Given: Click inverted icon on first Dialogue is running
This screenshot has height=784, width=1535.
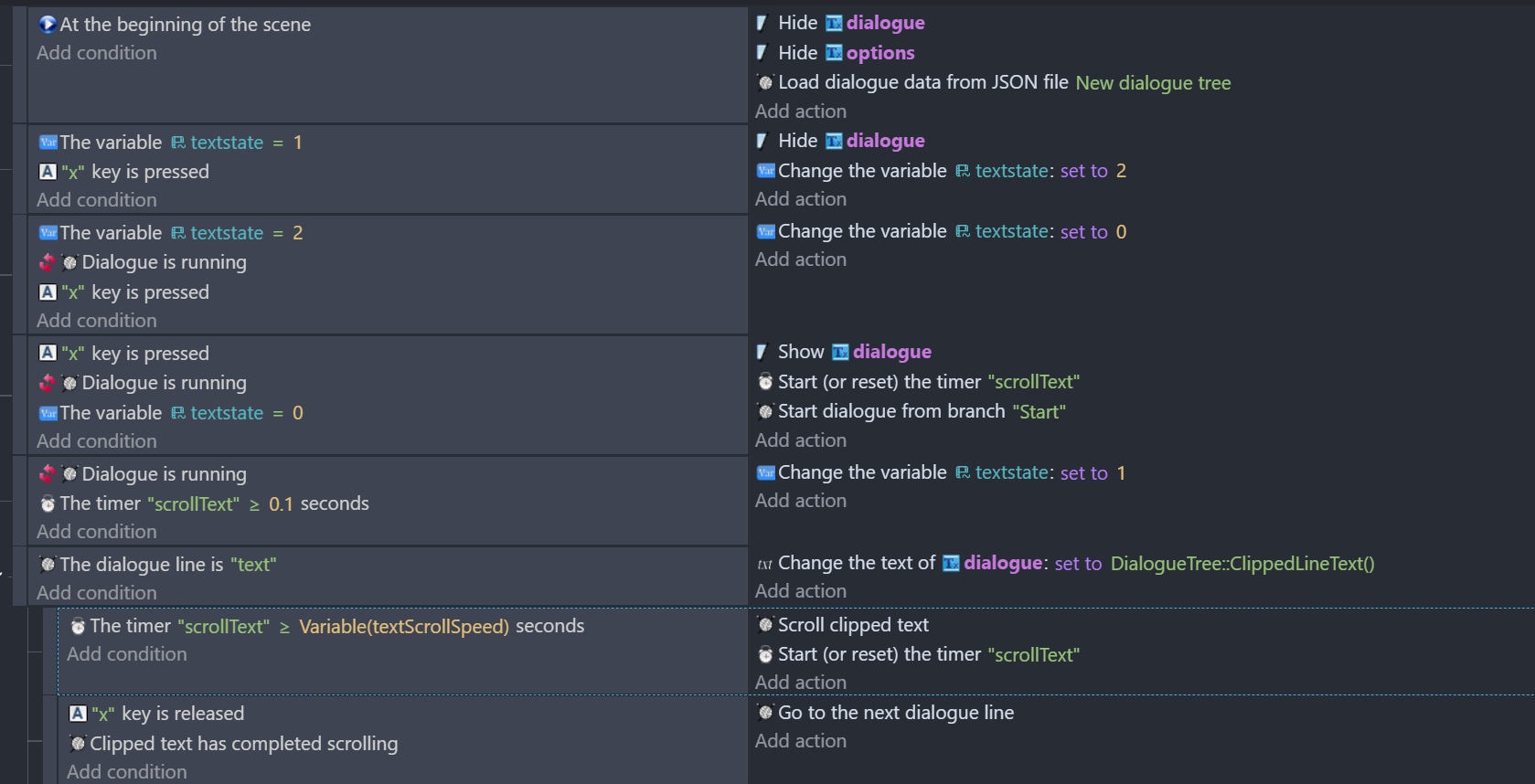Looking at the screenshot, I should pos(48,262).
